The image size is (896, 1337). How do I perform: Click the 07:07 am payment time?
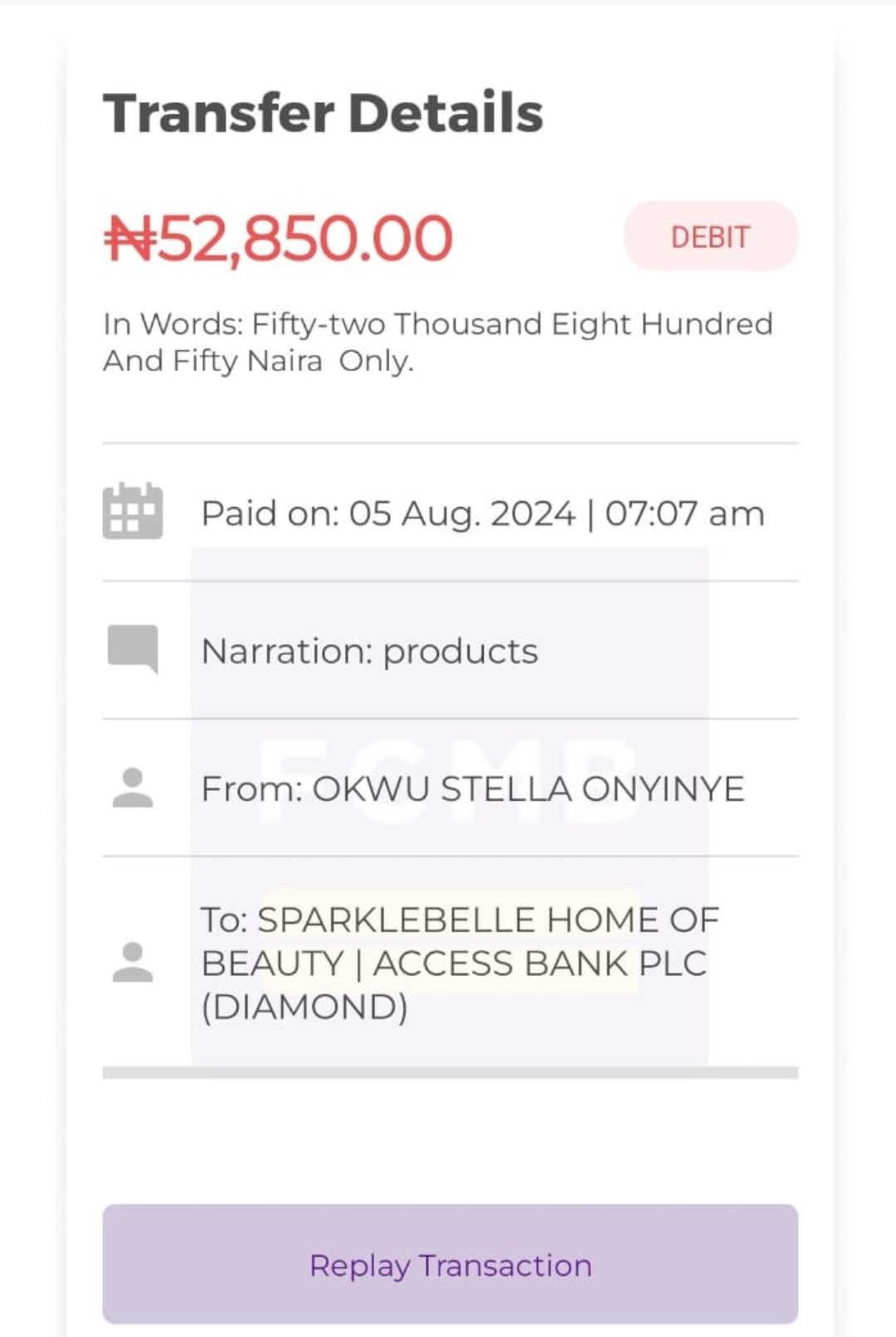[684, 514]
